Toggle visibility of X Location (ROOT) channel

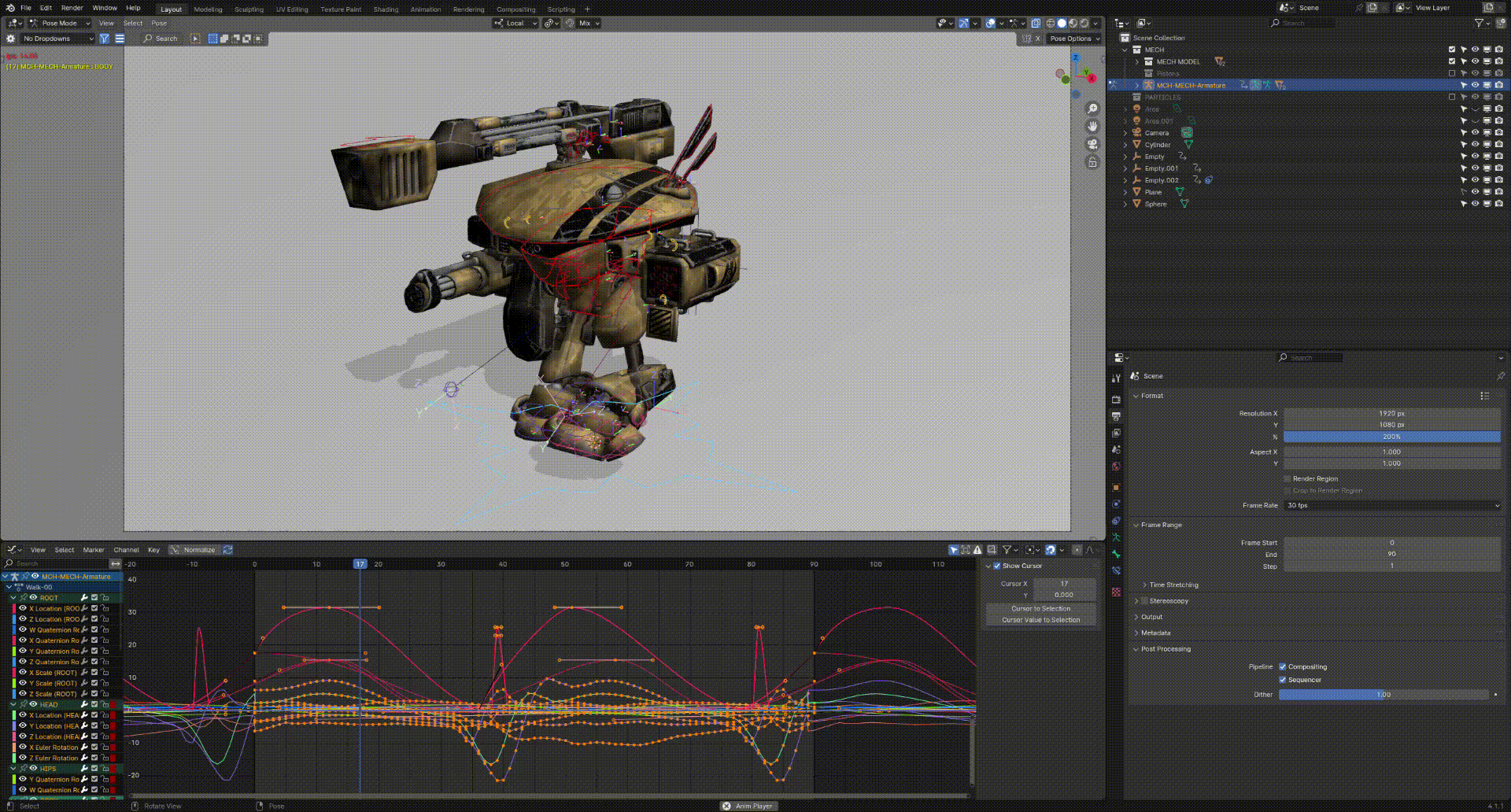23,608
